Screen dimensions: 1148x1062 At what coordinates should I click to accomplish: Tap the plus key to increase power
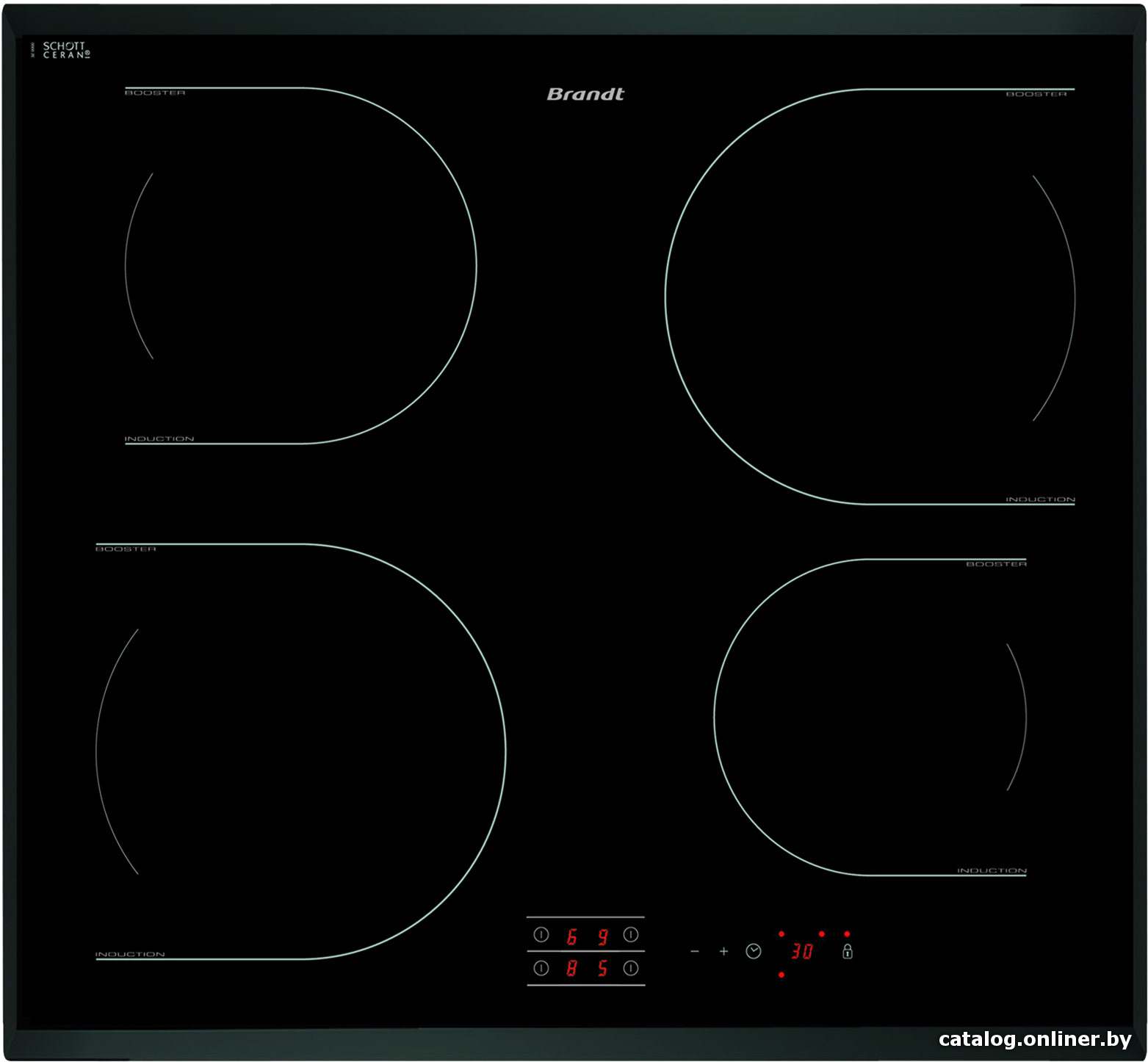pos(723,952)
